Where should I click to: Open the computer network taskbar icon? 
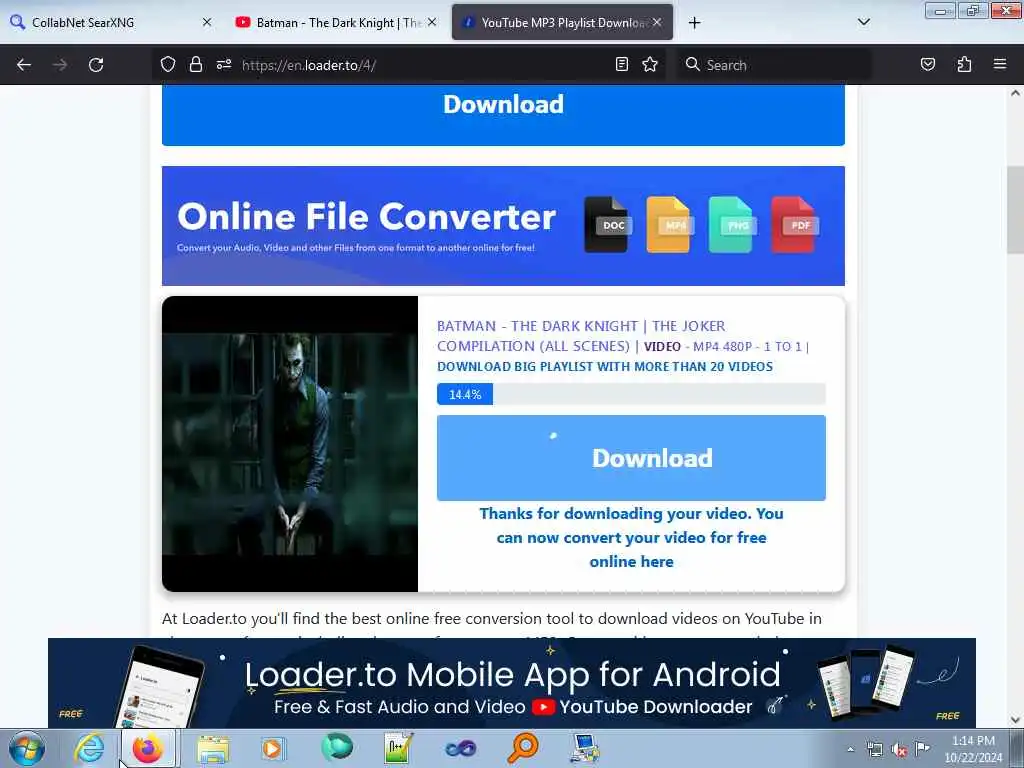(x=584, y=748)
